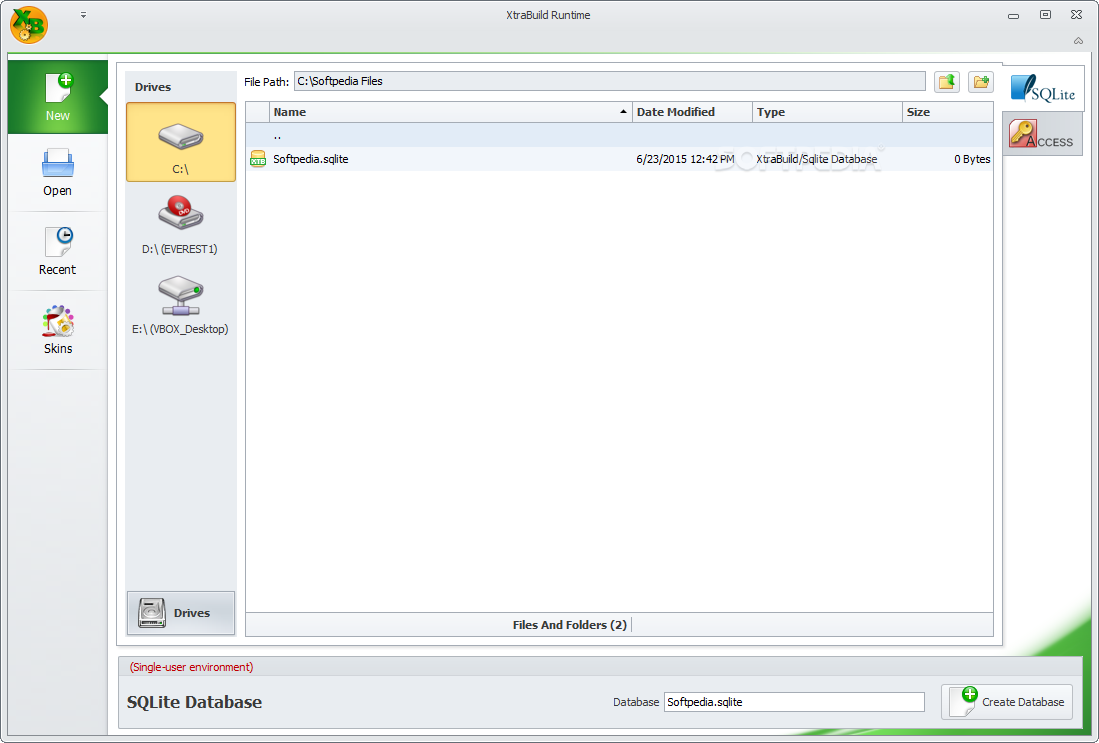Maximize the XtraBuild Runtime window
The height and width of the screenshot is (743, 1099).
(x=1045, y=15)
